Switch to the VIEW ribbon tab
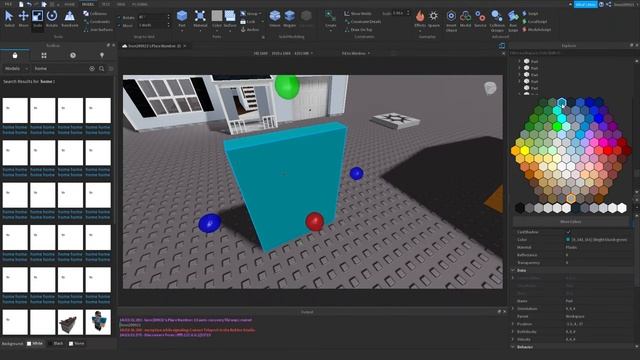The image size is (640, 360). pyautogui.click(x=121, y=4)
